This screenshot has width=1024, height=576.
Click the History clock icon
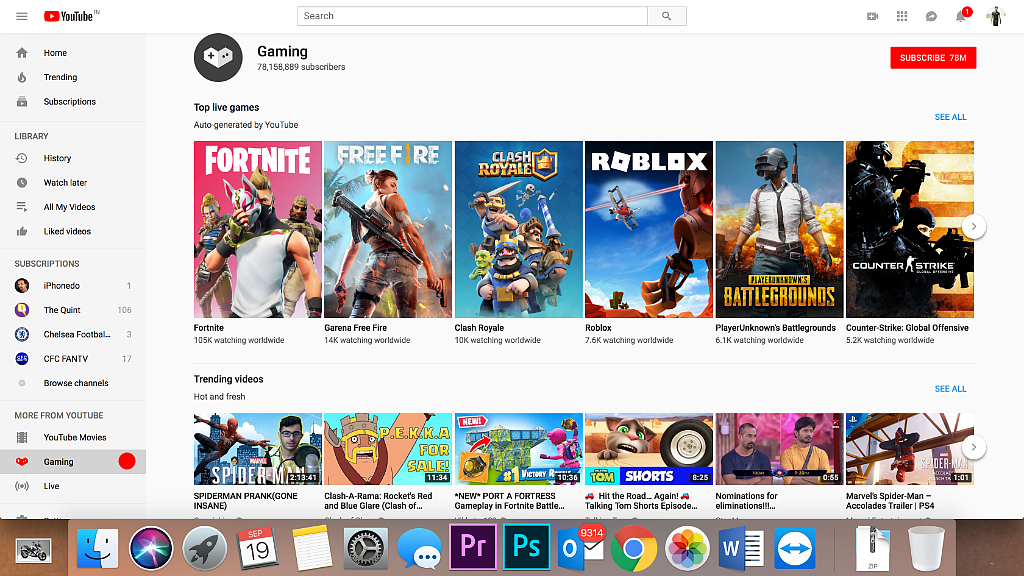pos(22,158)
